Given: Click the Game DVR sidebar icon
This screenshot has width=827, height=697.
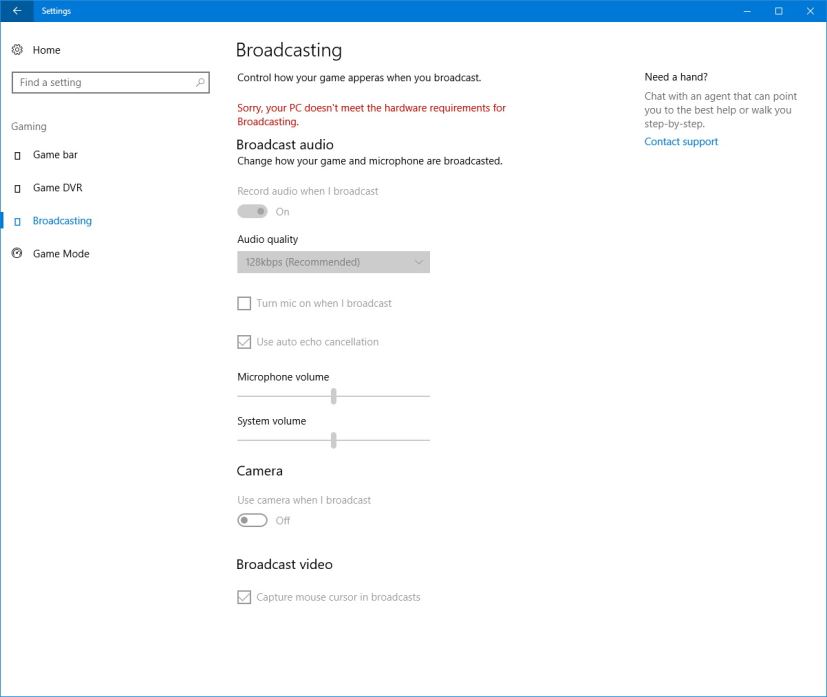Looking at the screenshot, I should click(x=17, y=188).
